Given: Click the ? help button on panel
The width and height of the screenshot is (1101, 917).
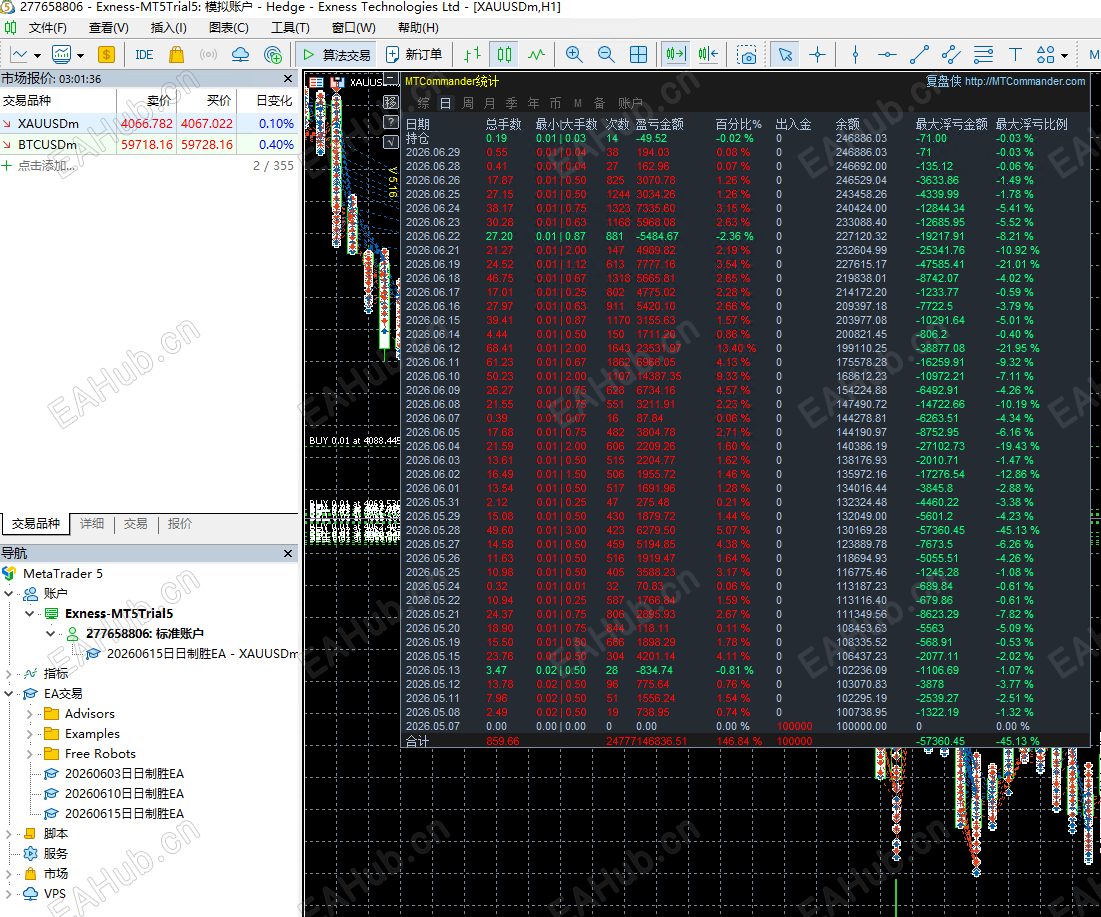Looking at the screenshot, I should (x=391, y=122).
